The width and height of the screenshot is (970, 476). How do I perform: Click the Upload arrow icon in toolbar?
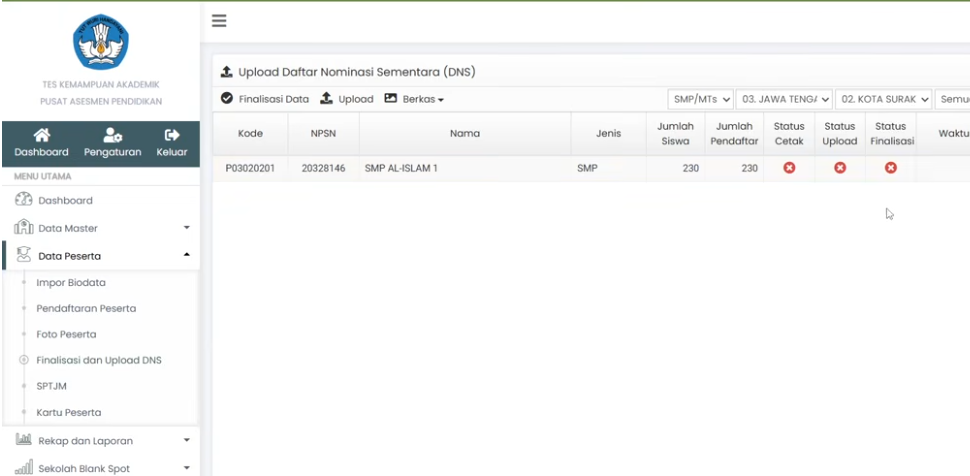tap(327, 98)
